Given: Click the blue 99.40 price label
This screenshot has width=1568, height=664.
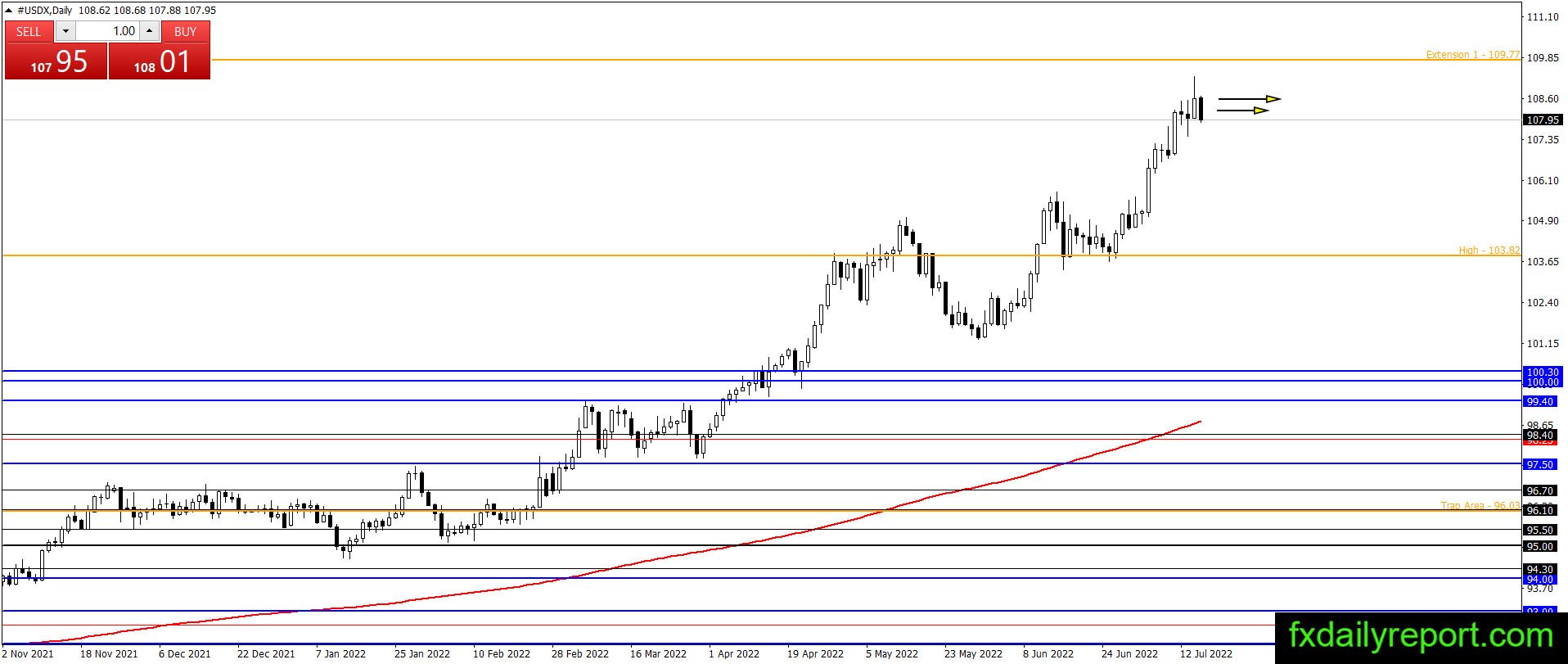Looking at the screenshot, I should click(x=1540, y=401).
